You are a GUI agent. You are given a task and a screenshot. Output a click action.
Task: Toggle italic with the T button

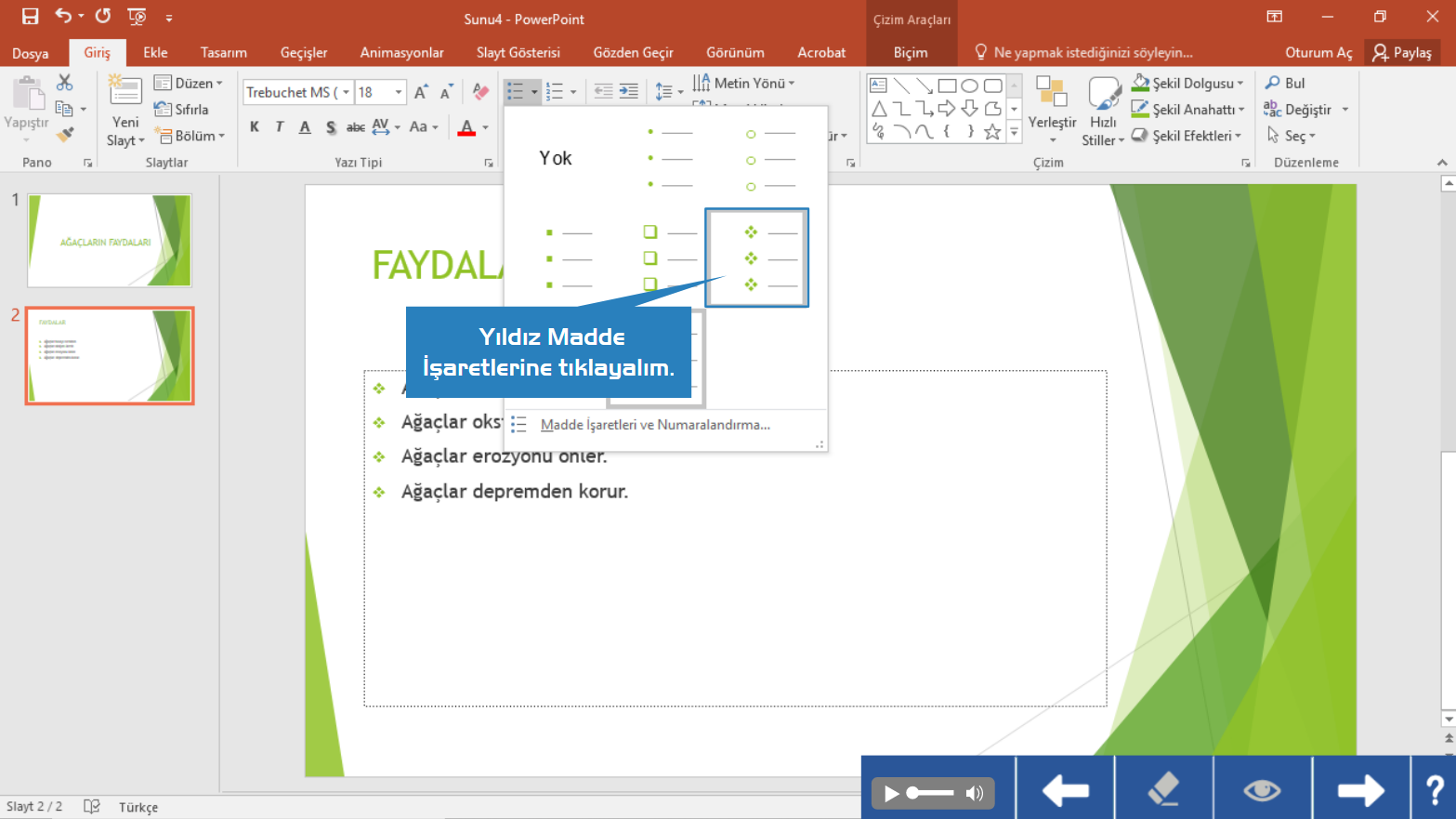(279, 127)
